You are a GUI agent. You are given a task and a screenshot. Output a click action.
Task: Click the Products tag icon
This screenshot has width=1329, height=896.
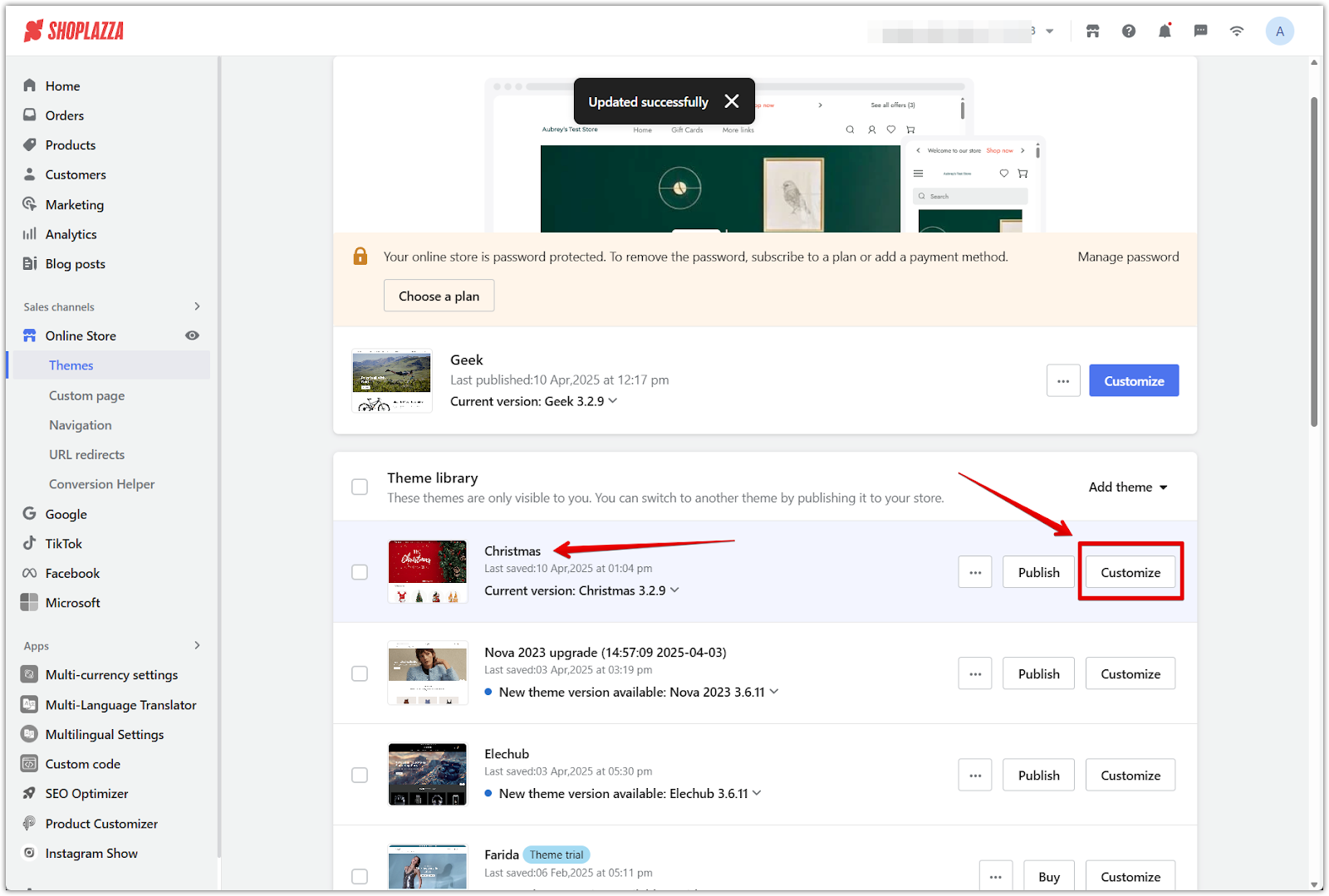[30, 144]
